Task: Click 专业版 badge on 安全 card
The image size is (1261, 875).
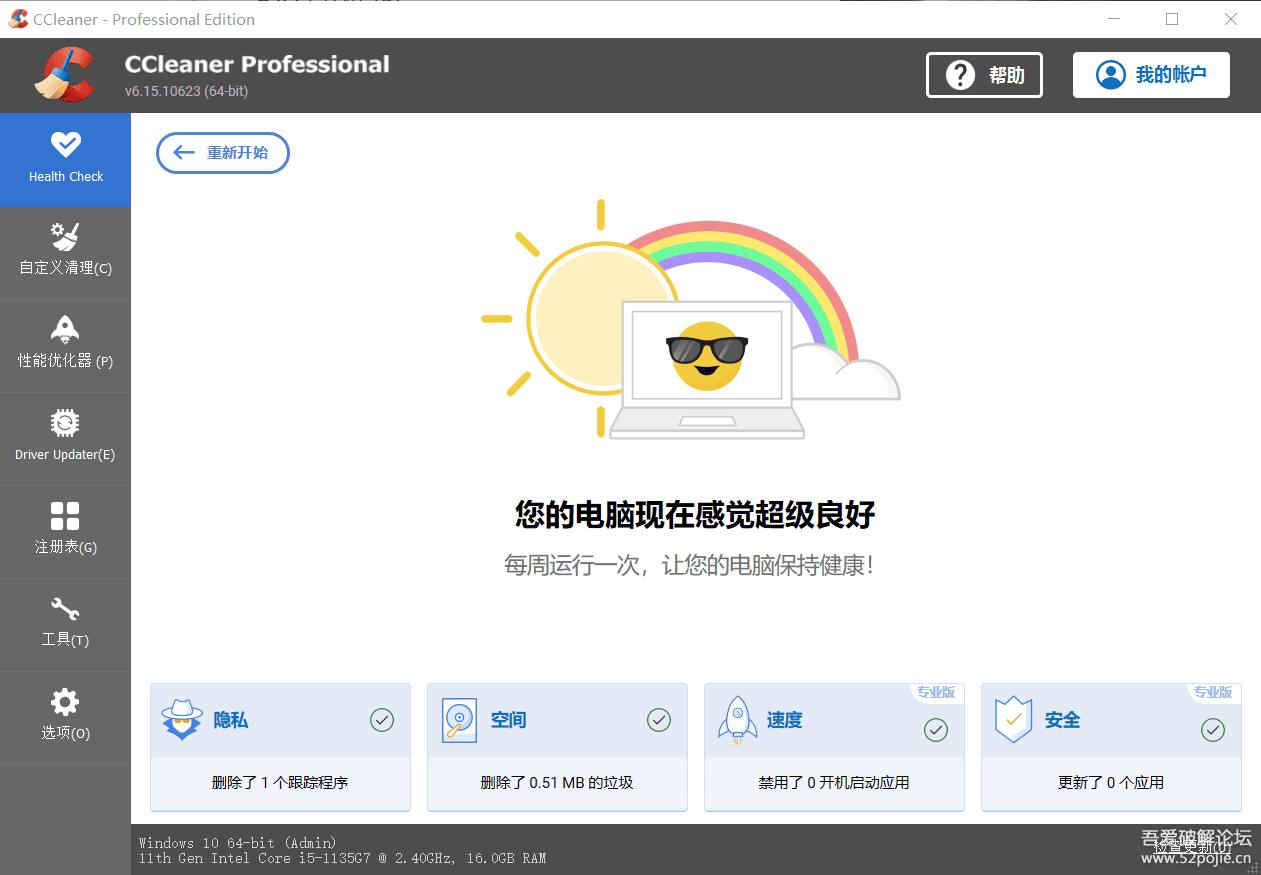Action: click(x=1213, y=693)
